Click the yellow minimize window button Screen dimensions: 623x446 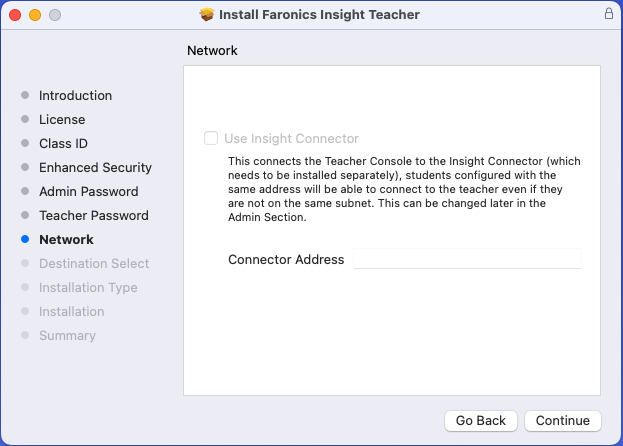pyautogui.click(x=35, y=15)
